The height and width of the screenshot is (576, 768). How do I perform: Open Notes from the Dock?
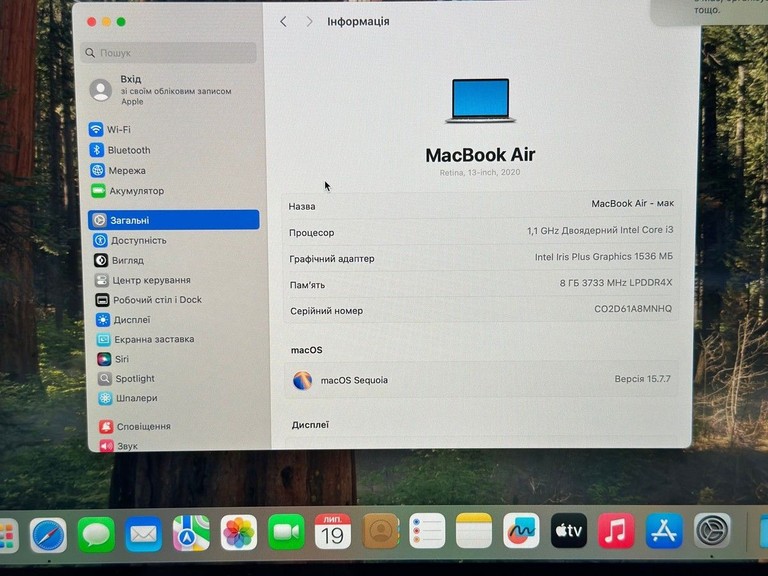pos(474,531)
